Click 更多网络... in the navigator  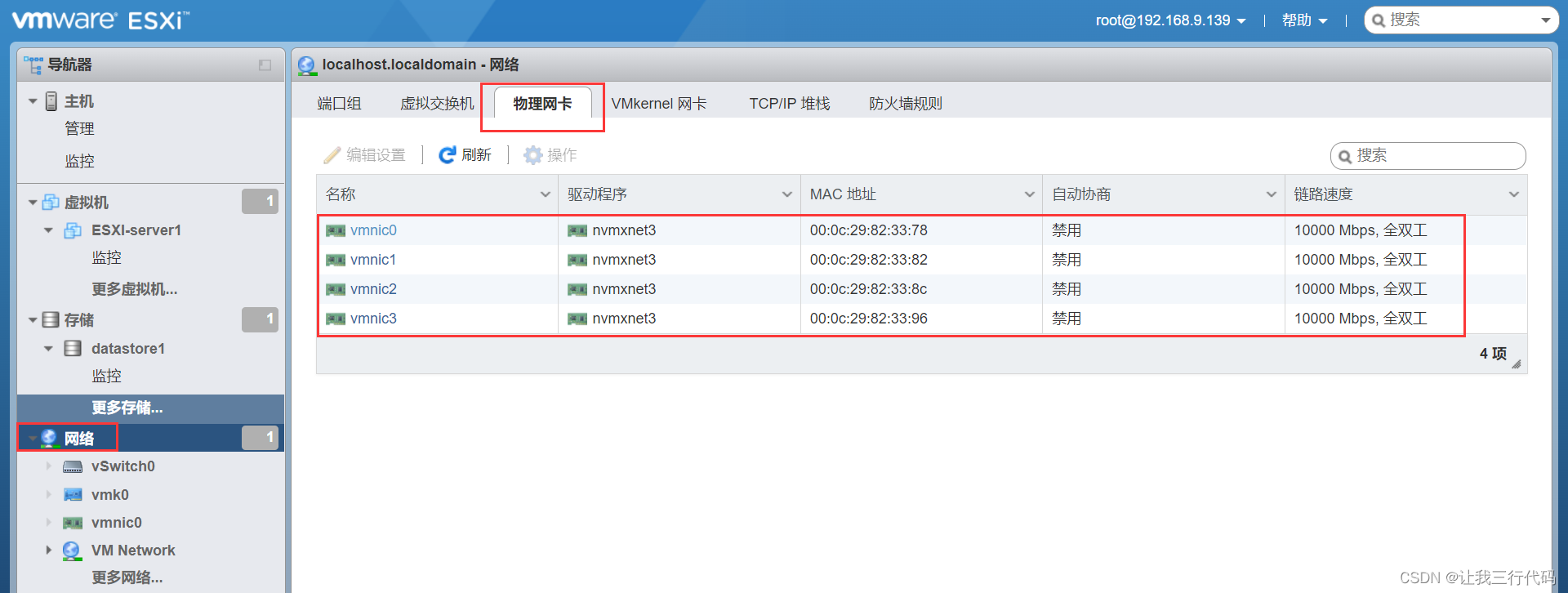point(127,577)
